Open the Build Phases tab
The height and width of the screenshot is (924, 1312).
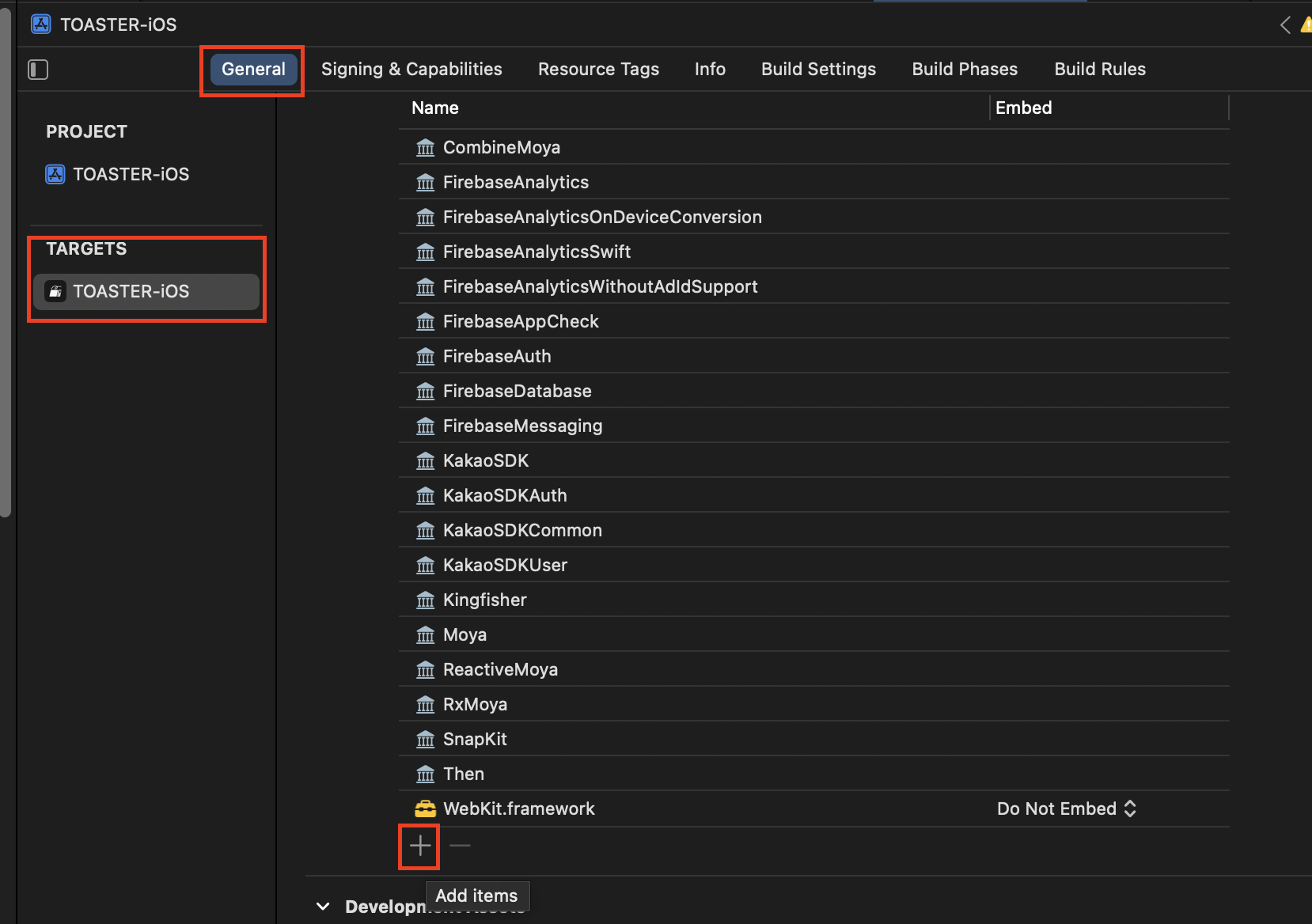(965, 69)
